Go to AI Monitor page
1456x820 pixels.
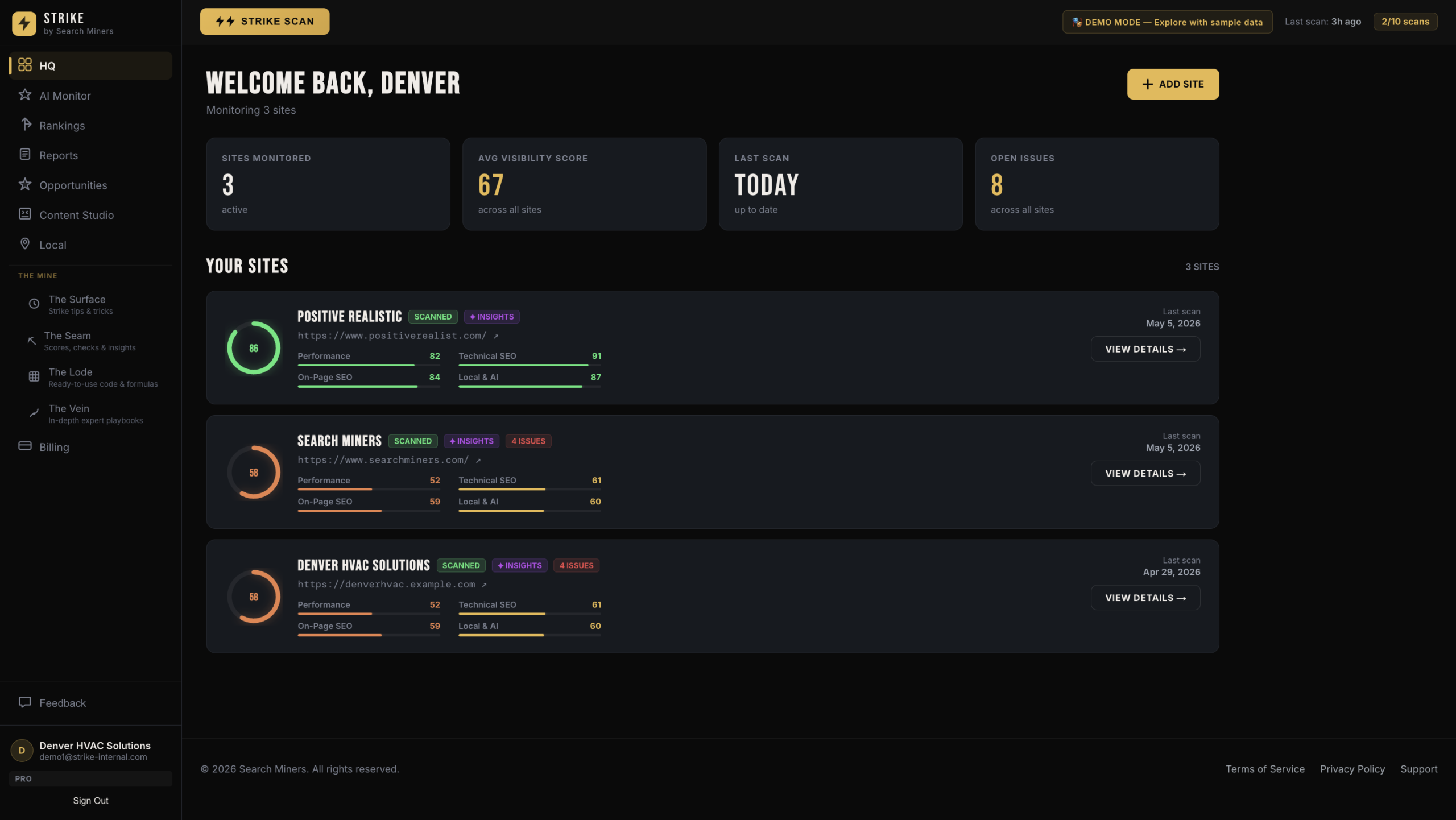[x=90, y=96]
